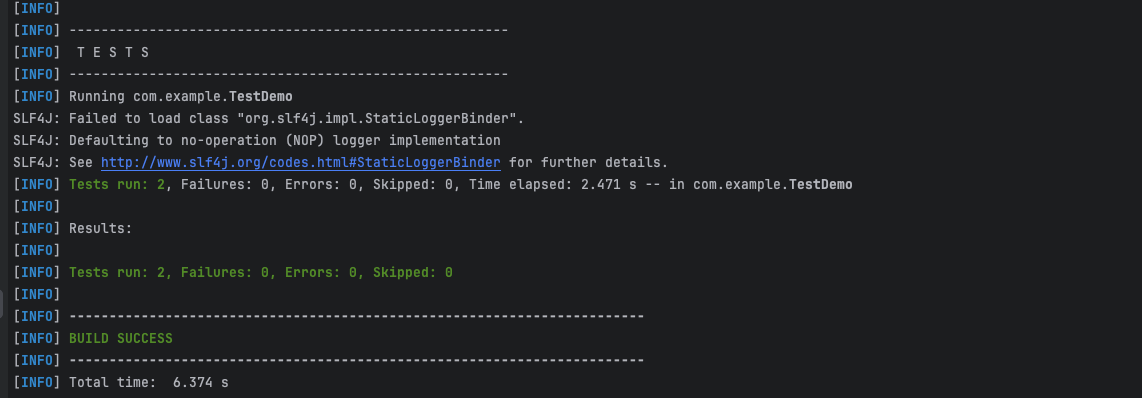
Task: Click the small gutter handle at left edge
Action: (1, 304)
